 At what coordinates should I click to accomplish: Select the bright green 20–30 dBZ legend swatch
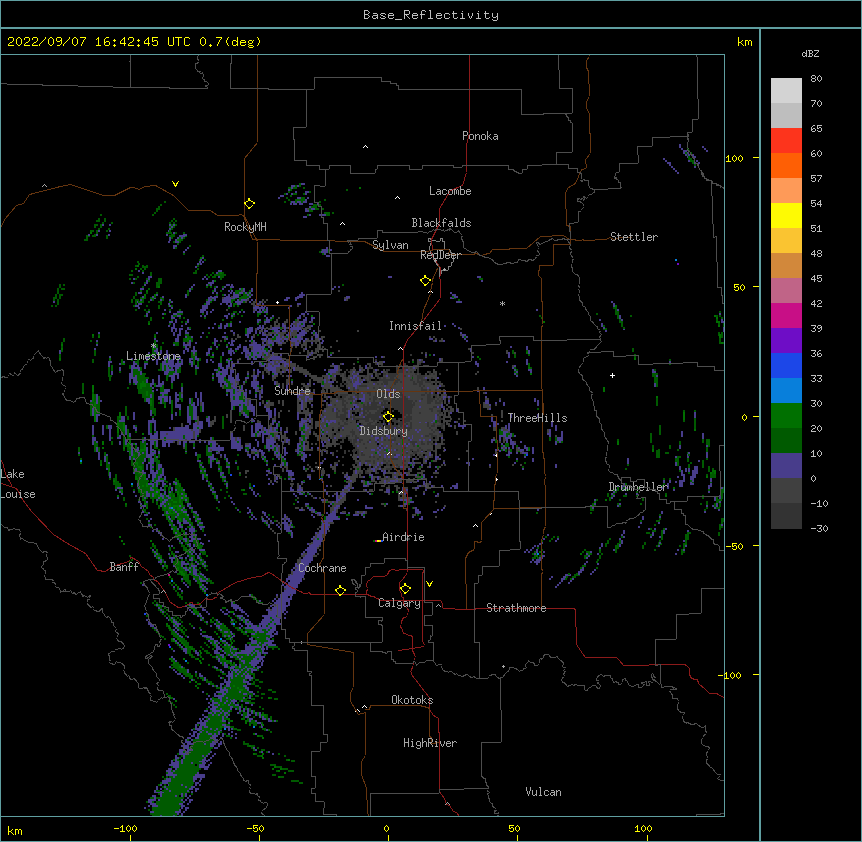pos(786,416)
